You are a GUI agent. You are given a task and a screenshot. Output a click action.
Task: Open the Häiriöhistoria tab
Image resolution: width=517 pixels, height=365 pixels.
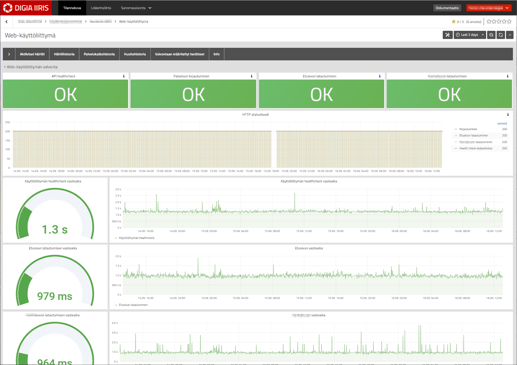[64, 54]
